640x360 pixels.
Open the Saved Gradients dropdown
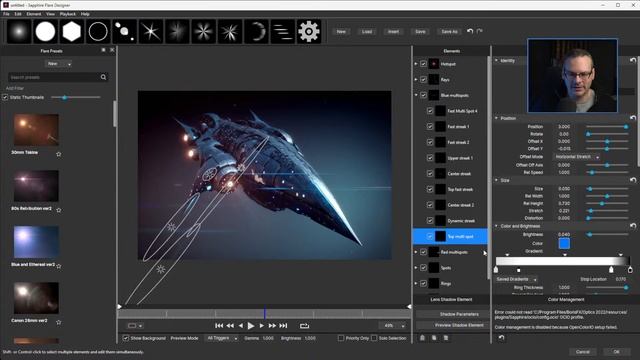[x=516, y=279]
